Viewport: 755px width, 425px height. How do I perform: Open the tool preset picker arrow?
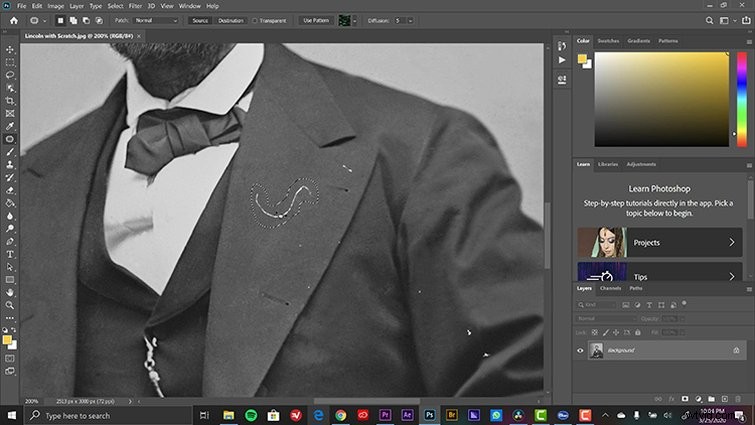coord(44,21)
